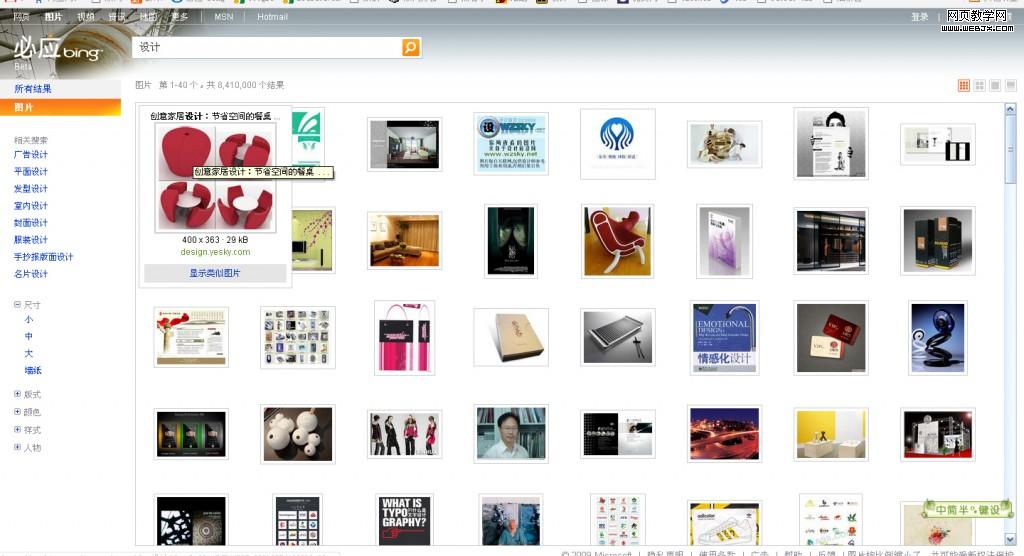
Task: Click the 广告设计 related search link
Action: pyautogui.click(x=31, y=155)
